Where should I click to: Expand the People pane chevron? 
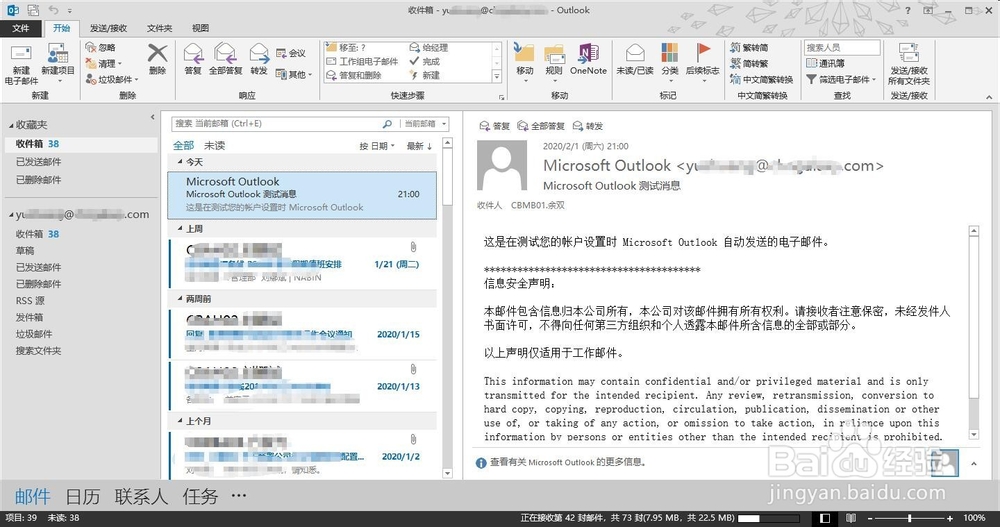pyautogui.click(x=974, y=464)
